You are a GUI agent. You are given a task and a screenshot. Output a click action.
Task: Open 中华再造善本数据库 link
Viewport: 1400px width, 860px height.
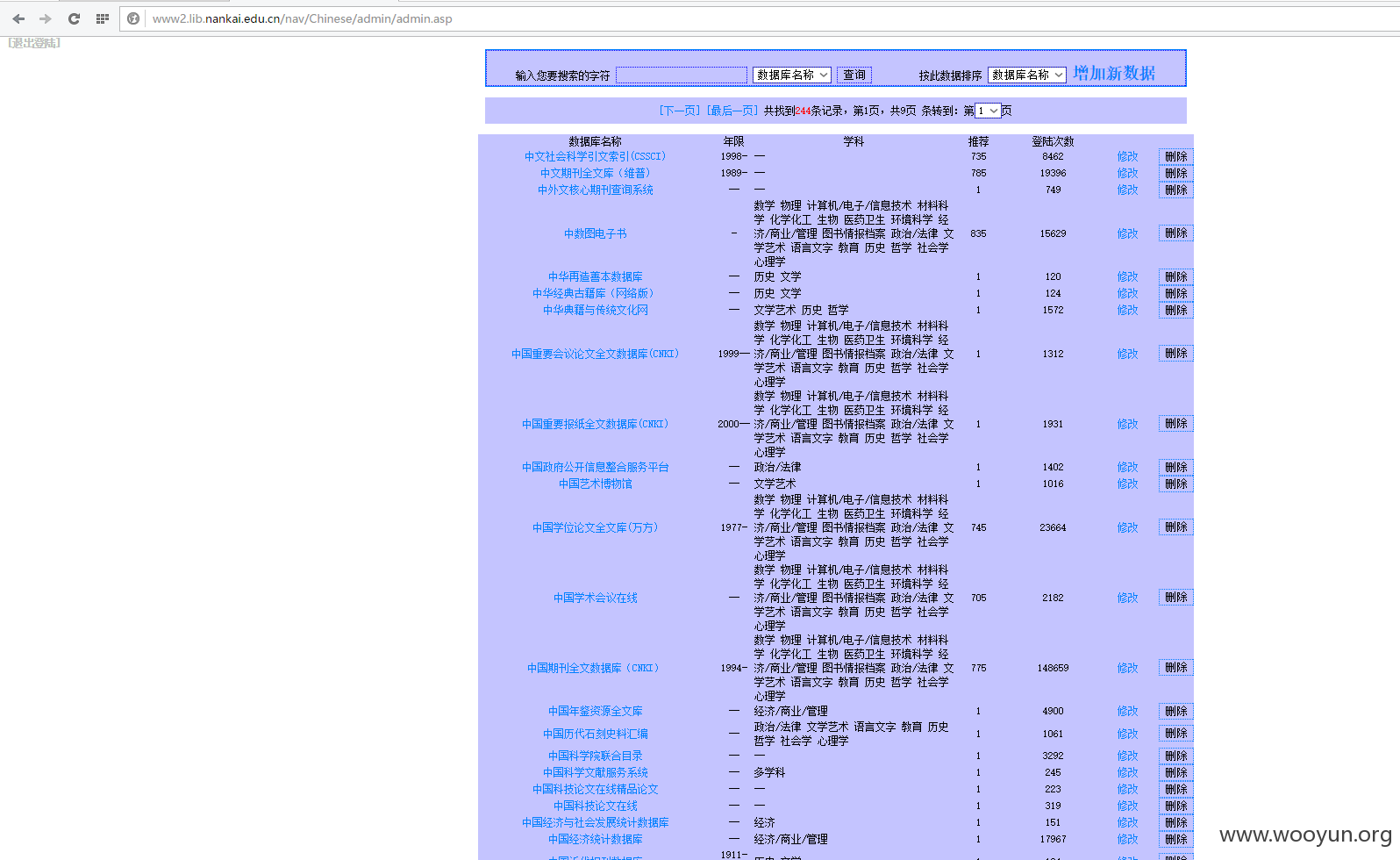(596, 276)
